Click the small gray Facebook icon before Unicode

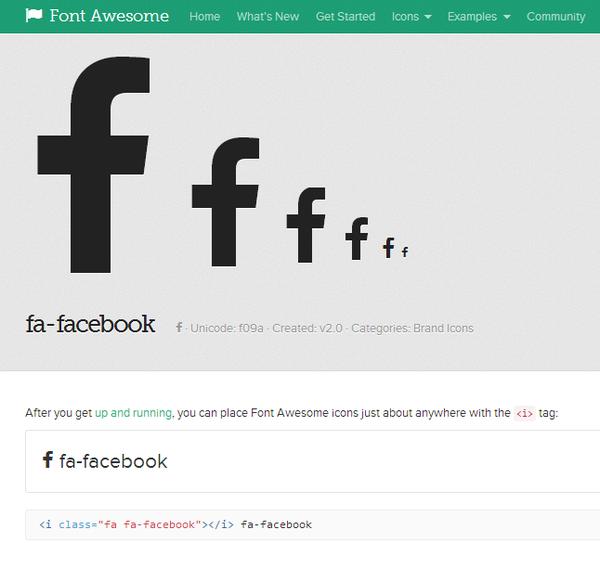click(x=179, y=327)
